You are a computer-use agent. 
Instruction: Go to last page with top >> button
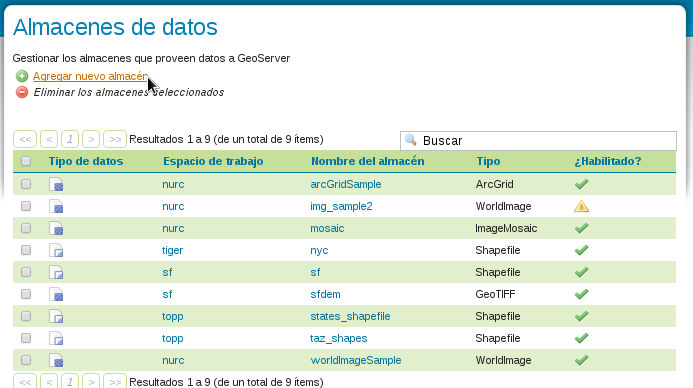tap(115, 139)
